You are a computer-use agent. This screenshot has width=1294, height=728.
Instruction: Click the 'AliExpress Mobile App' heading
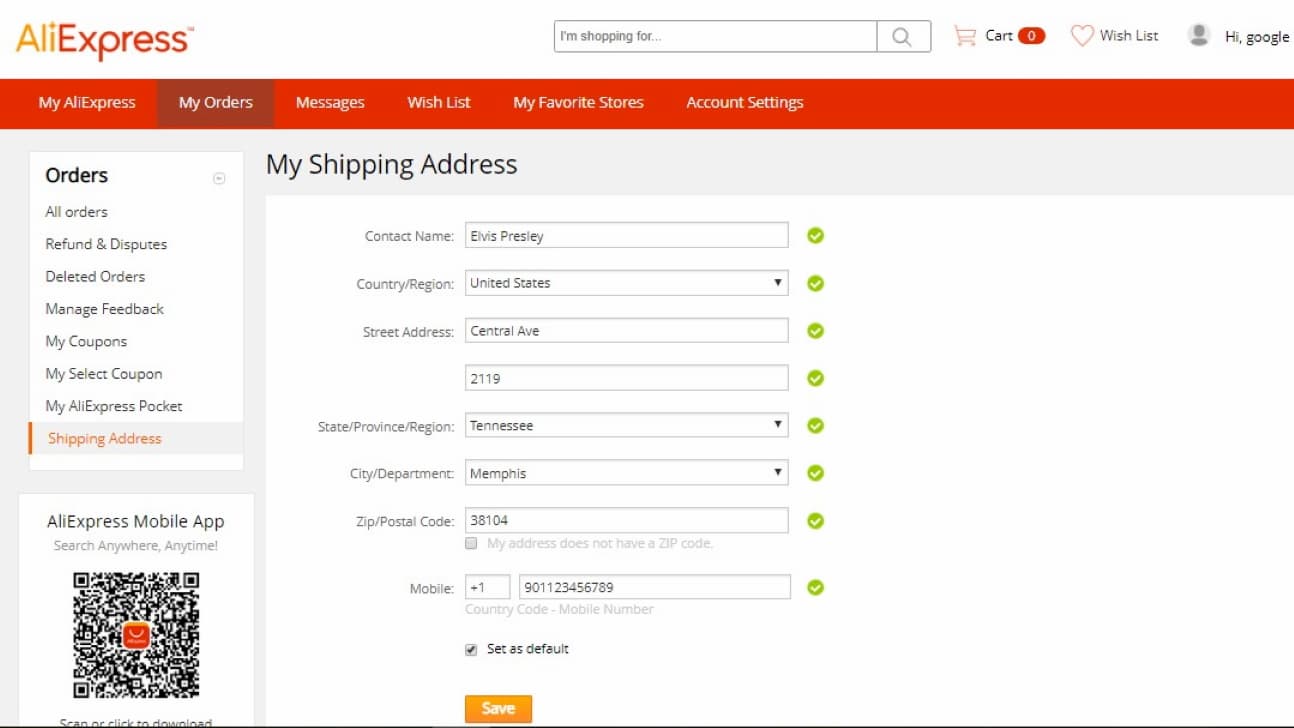pyautogui.click(x=136, y=521)
